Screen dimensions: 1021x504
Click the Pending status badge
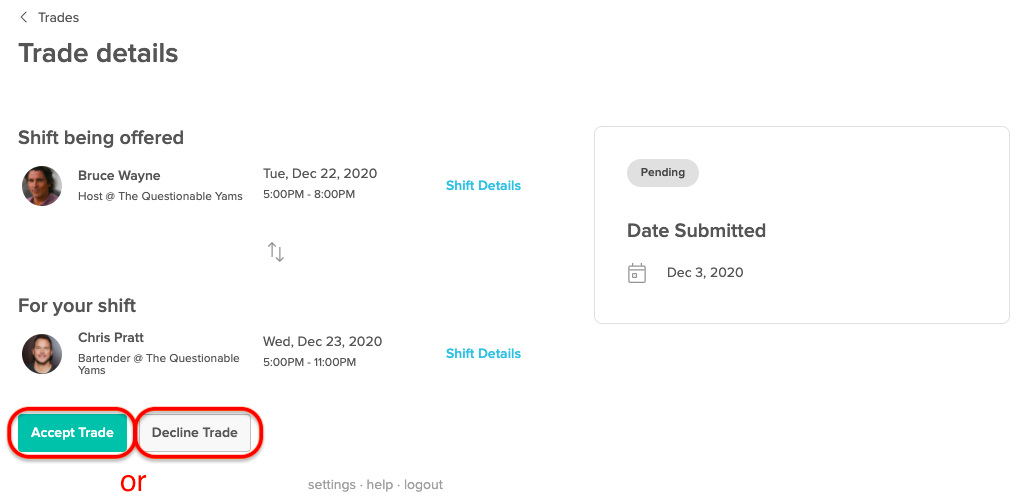click(x=662, y=172)
